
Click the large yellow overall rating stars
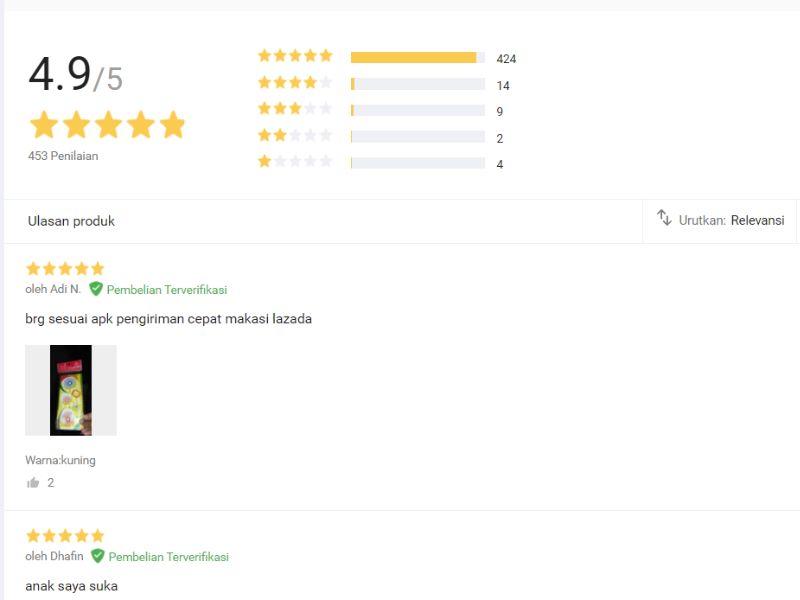[108, 125]
